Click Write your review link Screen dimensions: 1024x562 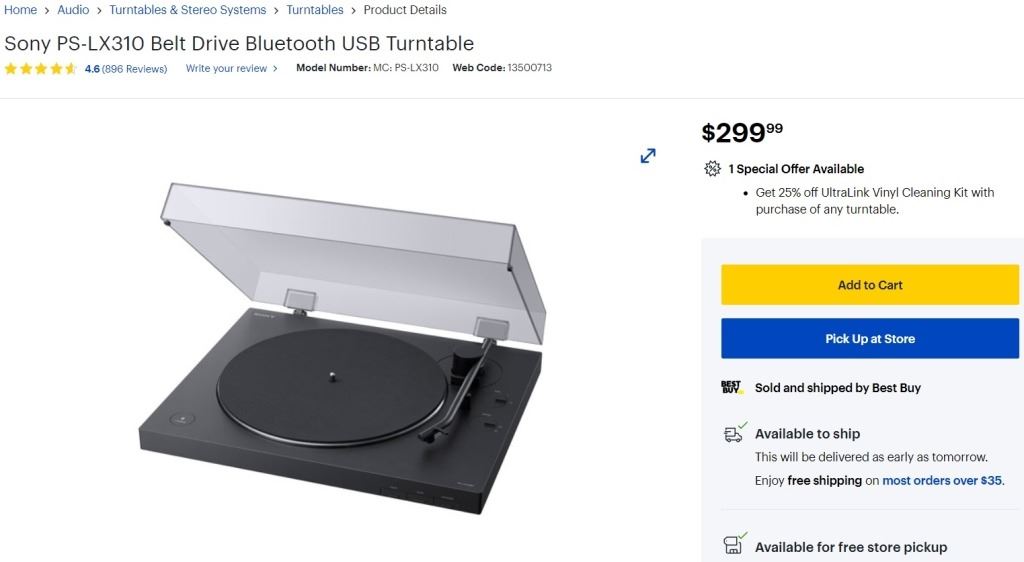[x=227, y=69]
